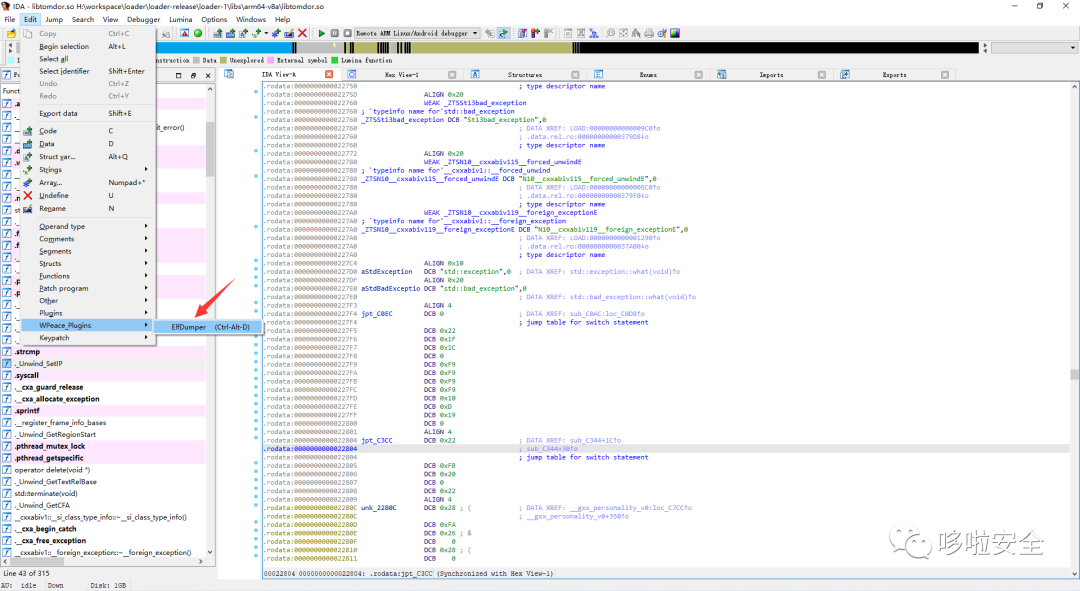1080x591 pixels.
Task: Click the Undefine red X menu icon
Action: pos(28,196)
